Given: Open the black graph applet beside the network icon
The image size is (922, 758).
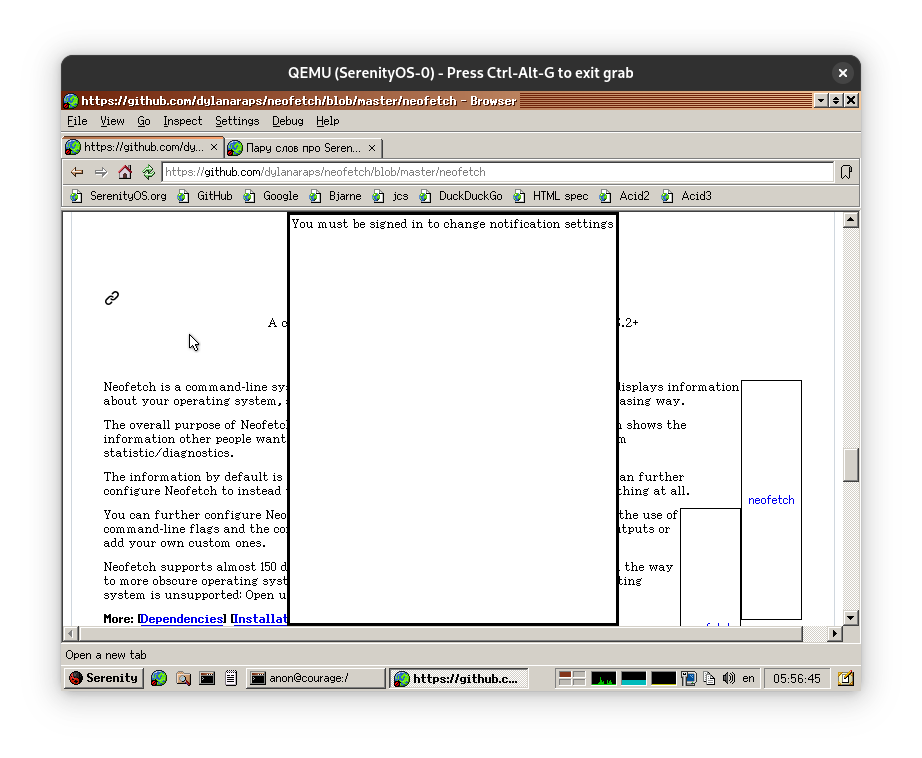Looking at the screenshot, I should coord(663,678).
